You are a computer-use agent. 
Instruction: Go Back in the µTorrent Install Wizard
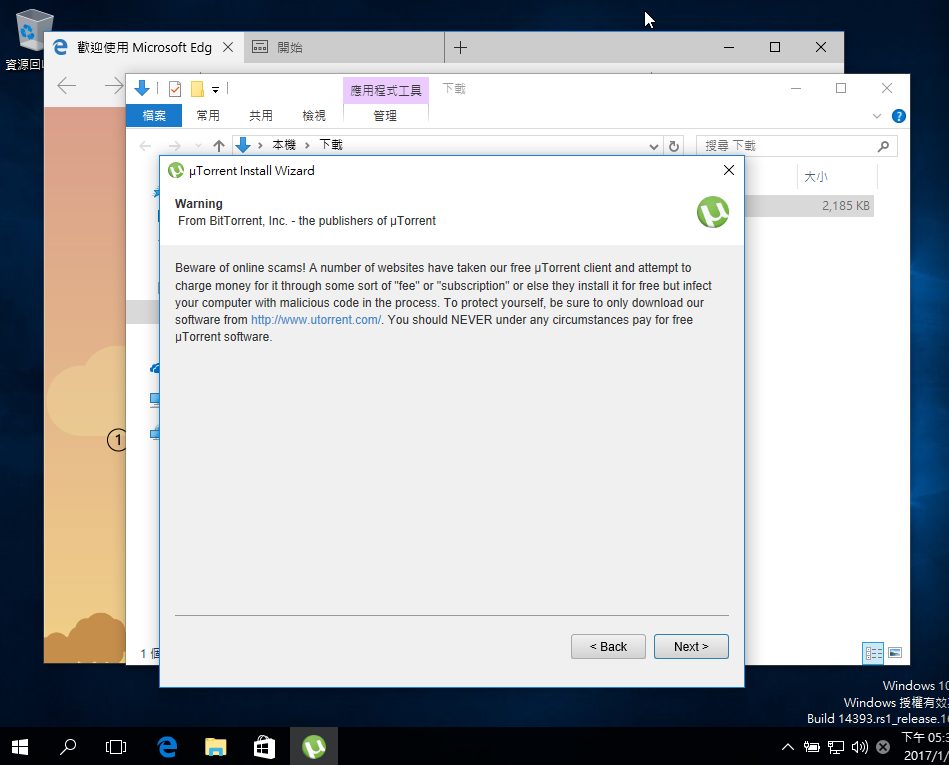coord(608,646)
